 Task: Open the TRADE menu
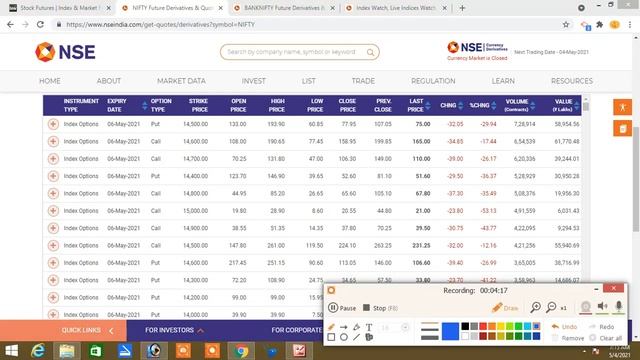[363, 81]
